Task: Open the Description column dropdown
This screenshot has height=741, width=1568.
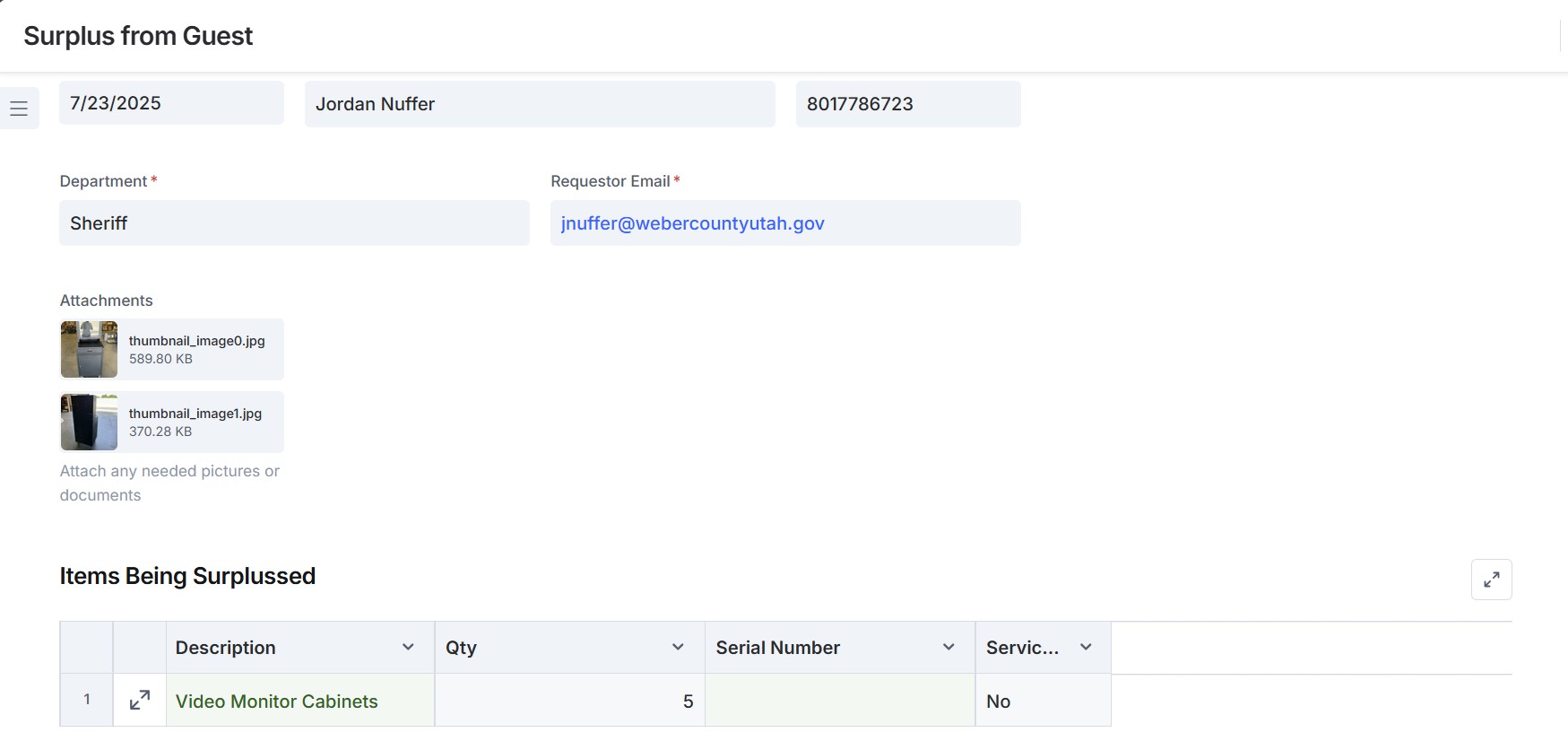Action: tap(408, 647)
